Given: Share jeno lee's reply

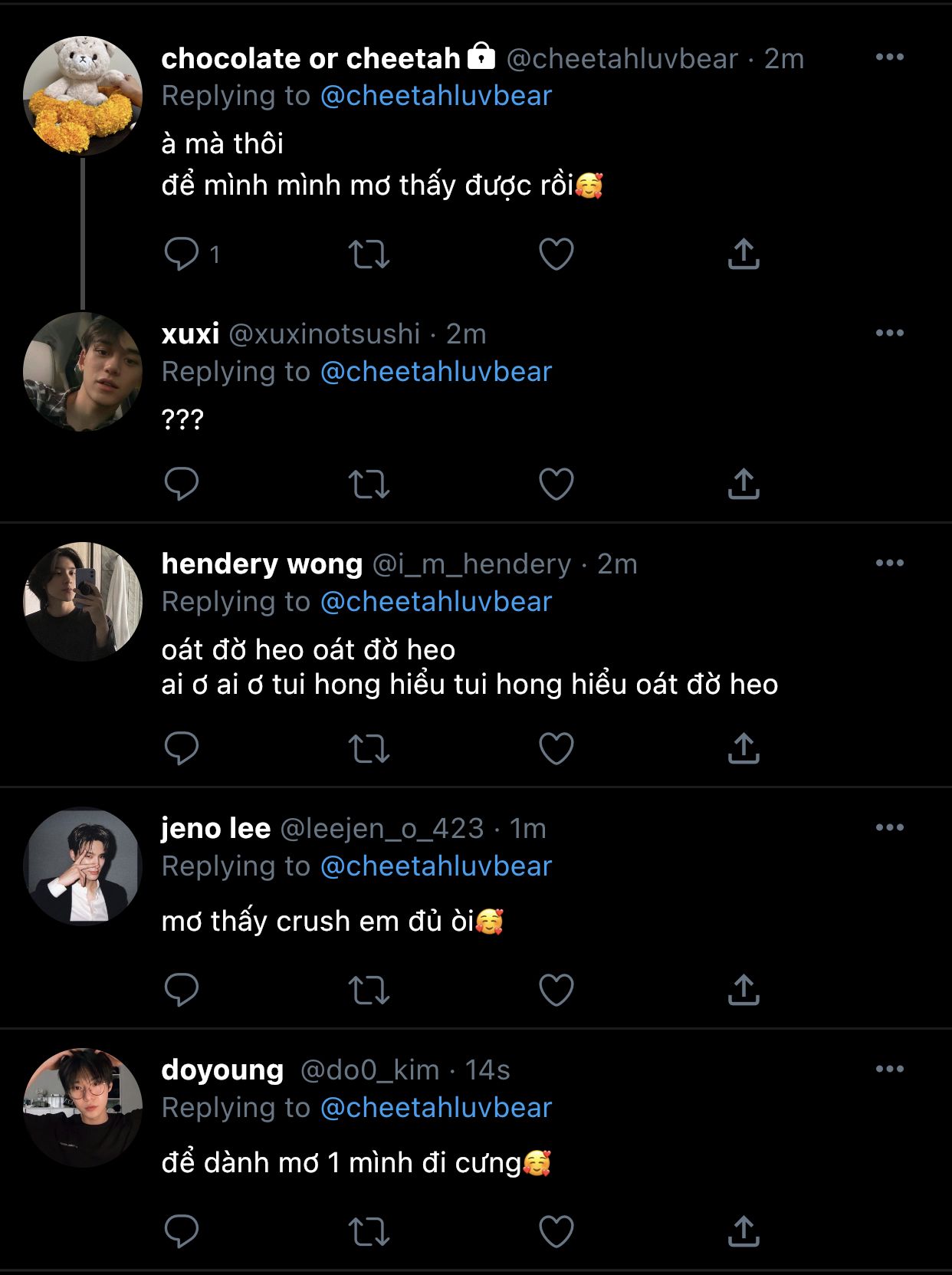Looking at the screenshot, I should tap(744, 990).
